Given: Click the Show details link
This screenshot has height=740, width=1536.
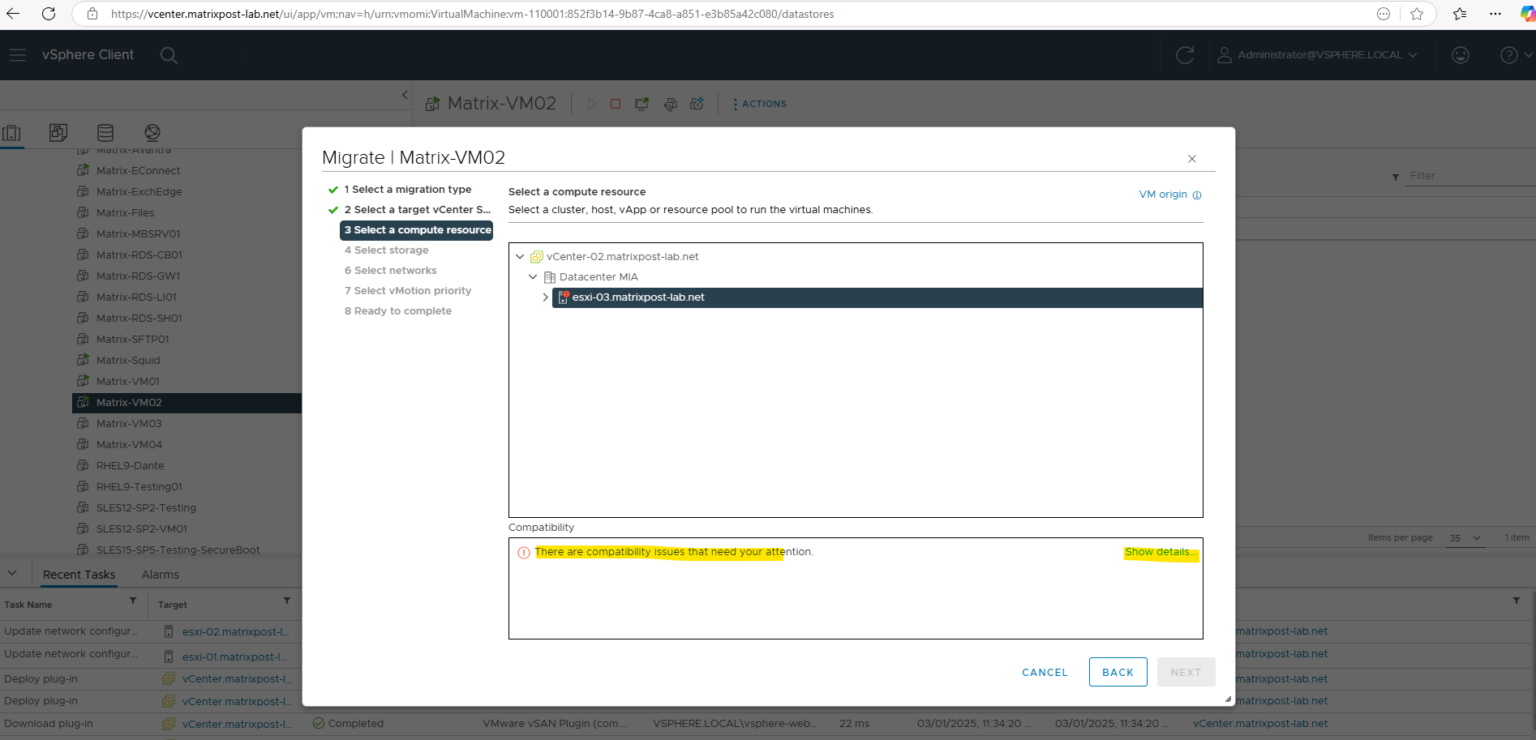Looking at the screenshot, I should pos(1160,551).
